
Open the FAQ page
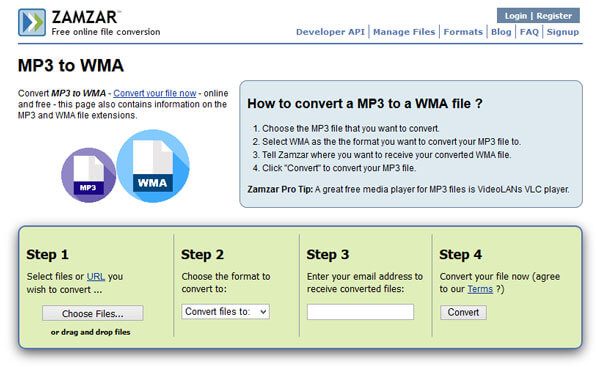coord(529,32)
